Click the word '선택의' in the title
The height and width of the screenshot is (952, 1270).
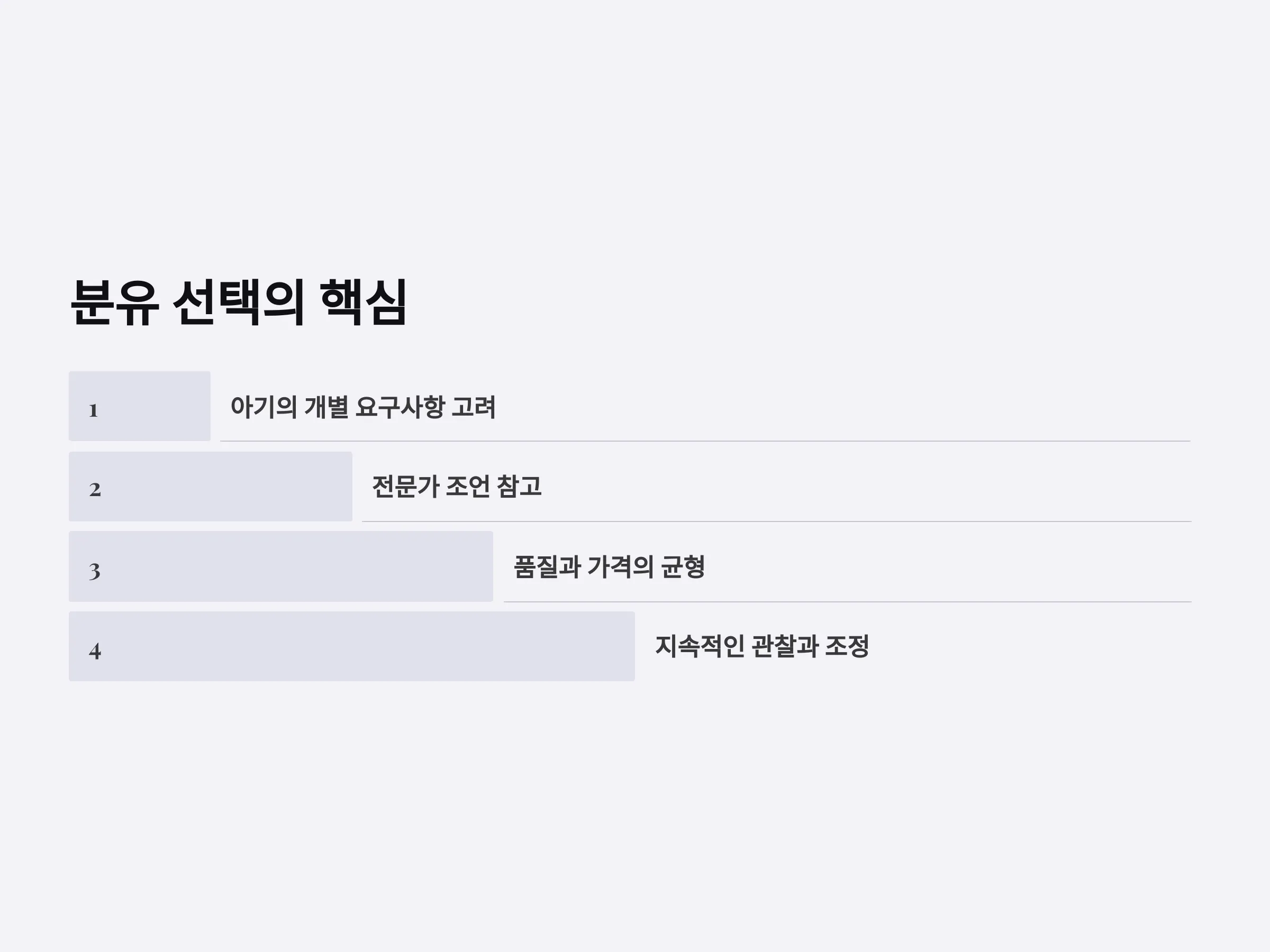pyautogui.click(x=239, y=303)
